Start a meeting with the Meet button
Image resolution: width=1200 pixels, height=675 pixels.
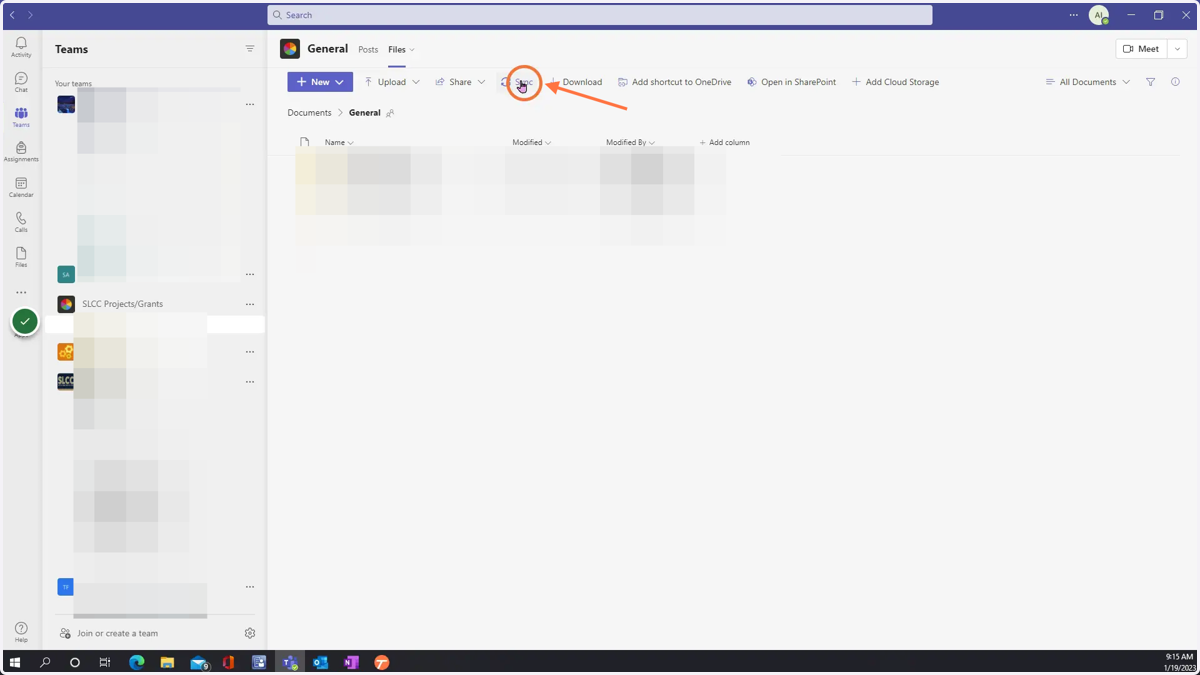click(x=1141, y=49)
